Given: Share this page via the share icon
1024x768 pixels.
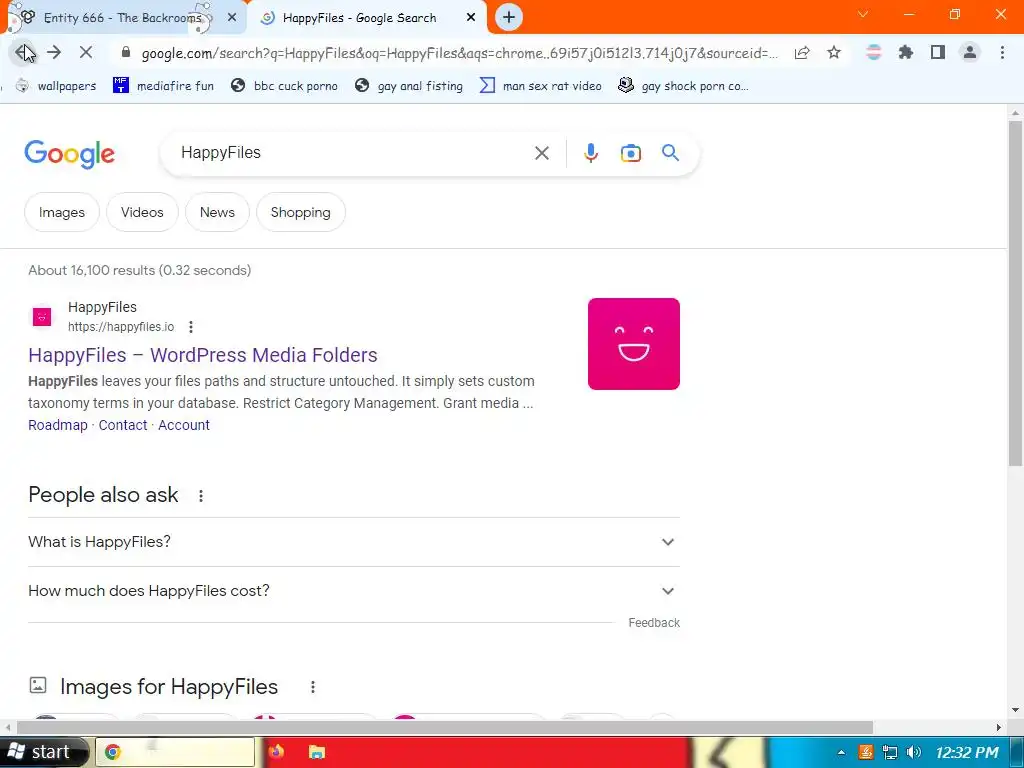Looking at the screenshot, I should pyautogui.click(x=802, y=52).
